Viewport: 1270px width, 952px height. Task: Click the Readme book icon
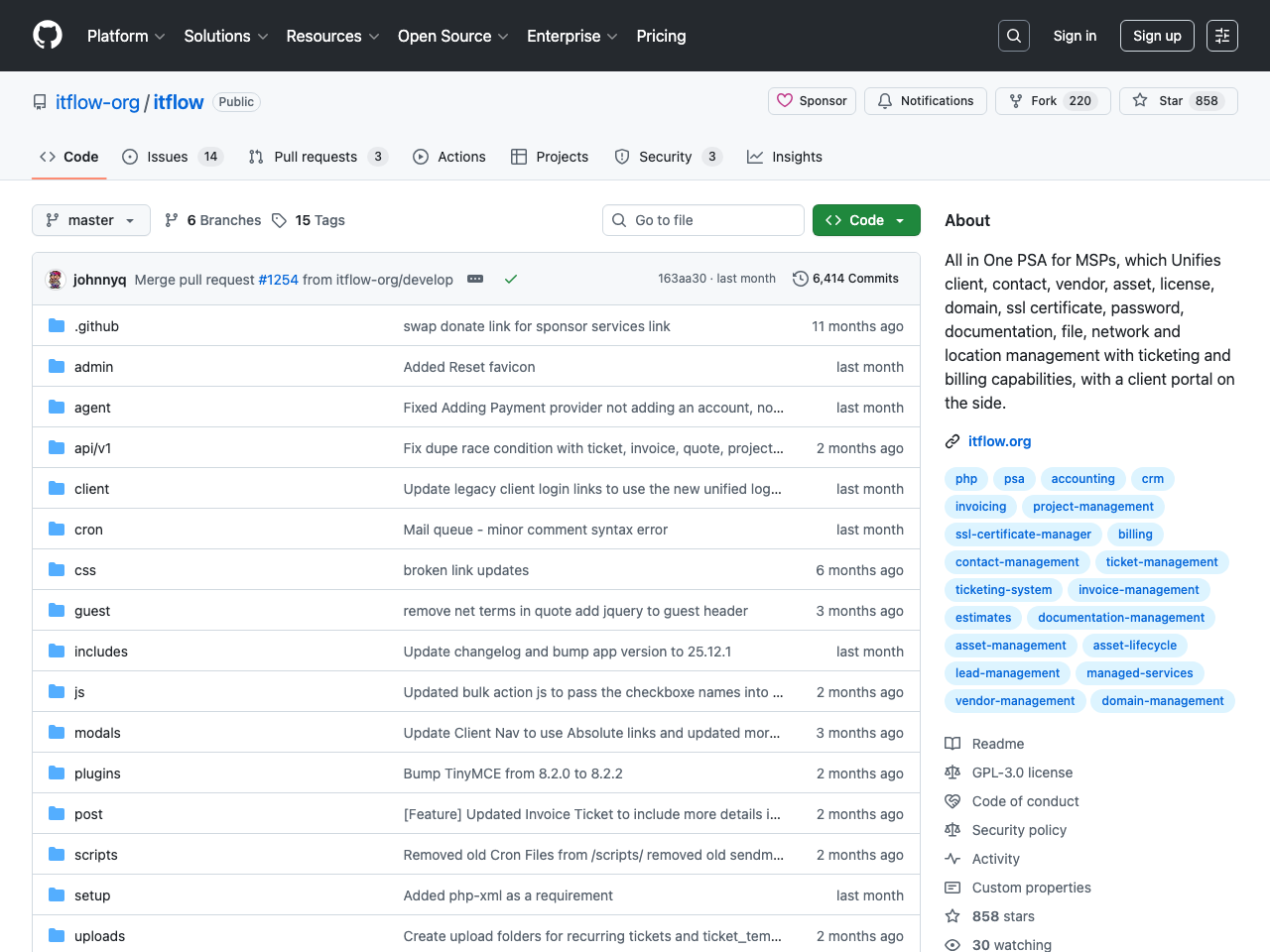point(953,744)
